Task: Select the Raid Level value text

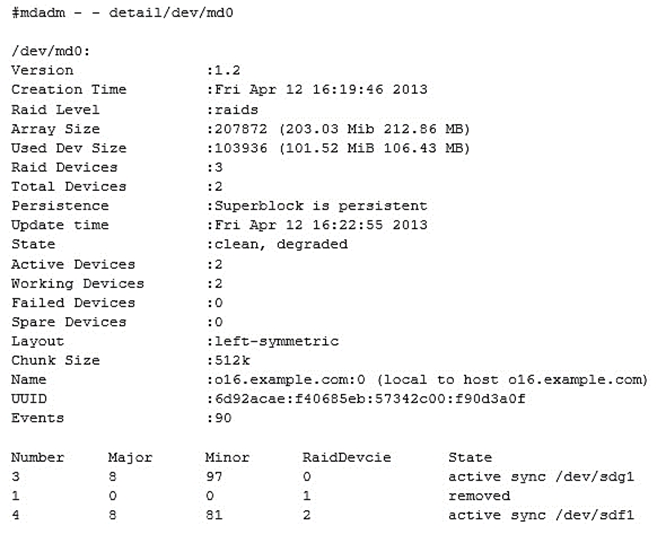Action: point(233,109)
